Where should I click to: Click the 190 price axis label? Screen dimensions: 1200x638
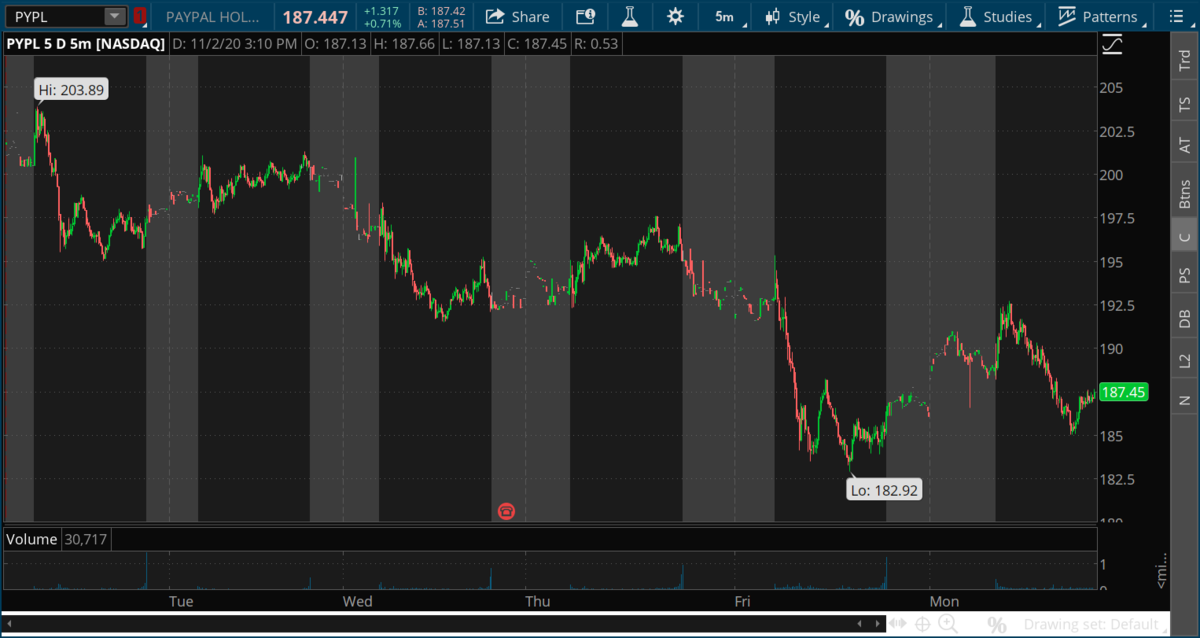coord(1112,349)
